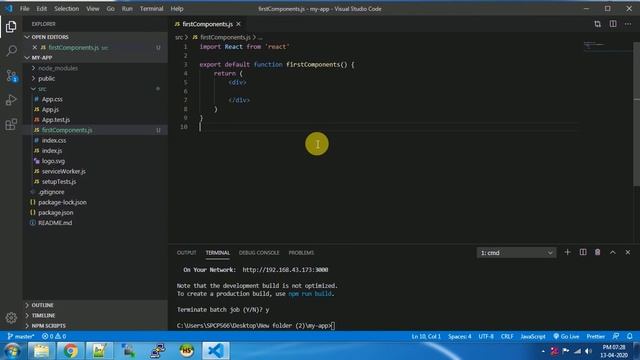
Task: Change UTF-8 encoding in status bar
Action: point(486,336)
